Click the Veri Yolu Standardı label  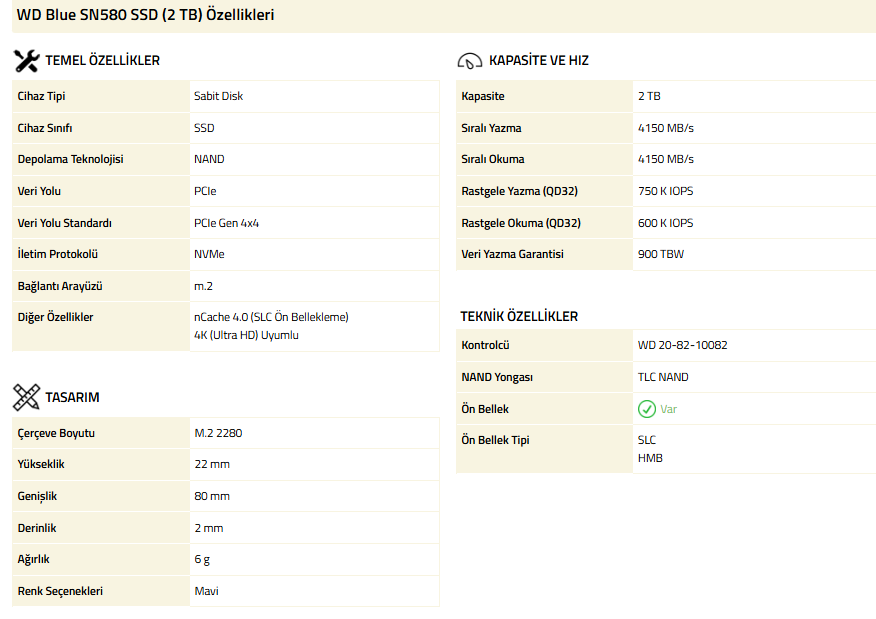click(x=65, y=223)
